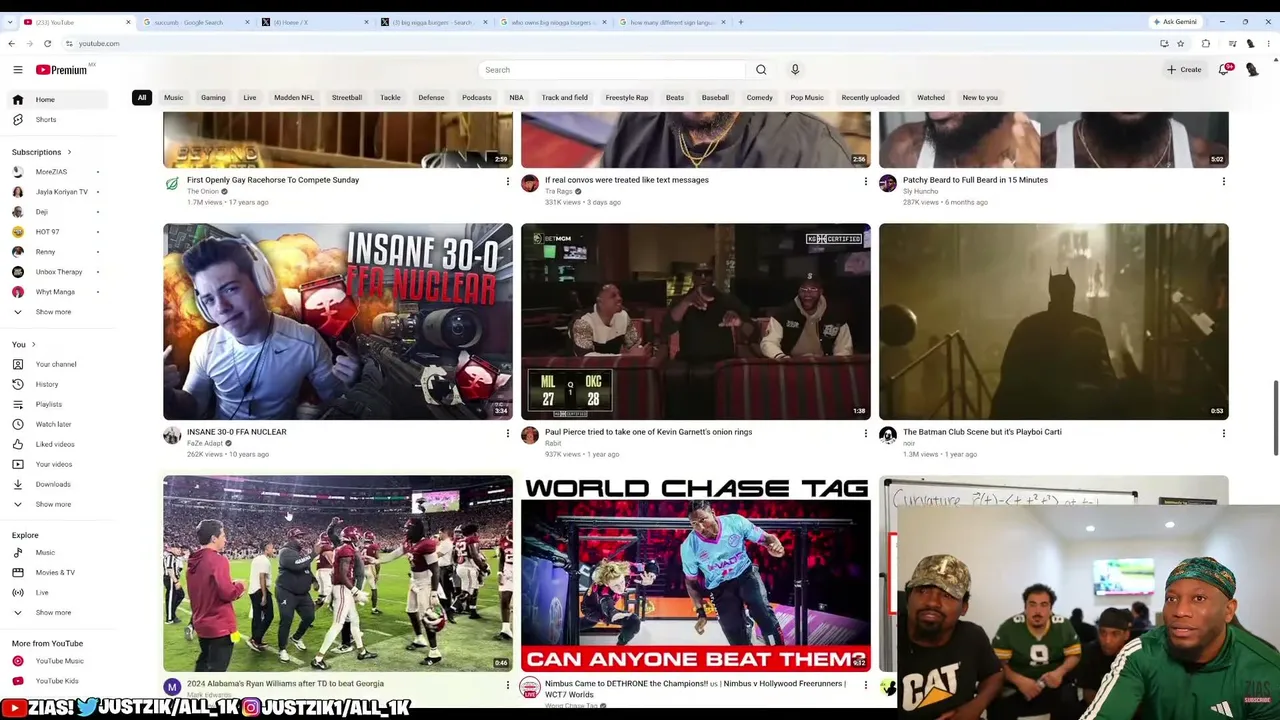Start voice search with microphone
The image size is (1280, 720).
pos(795,70)
